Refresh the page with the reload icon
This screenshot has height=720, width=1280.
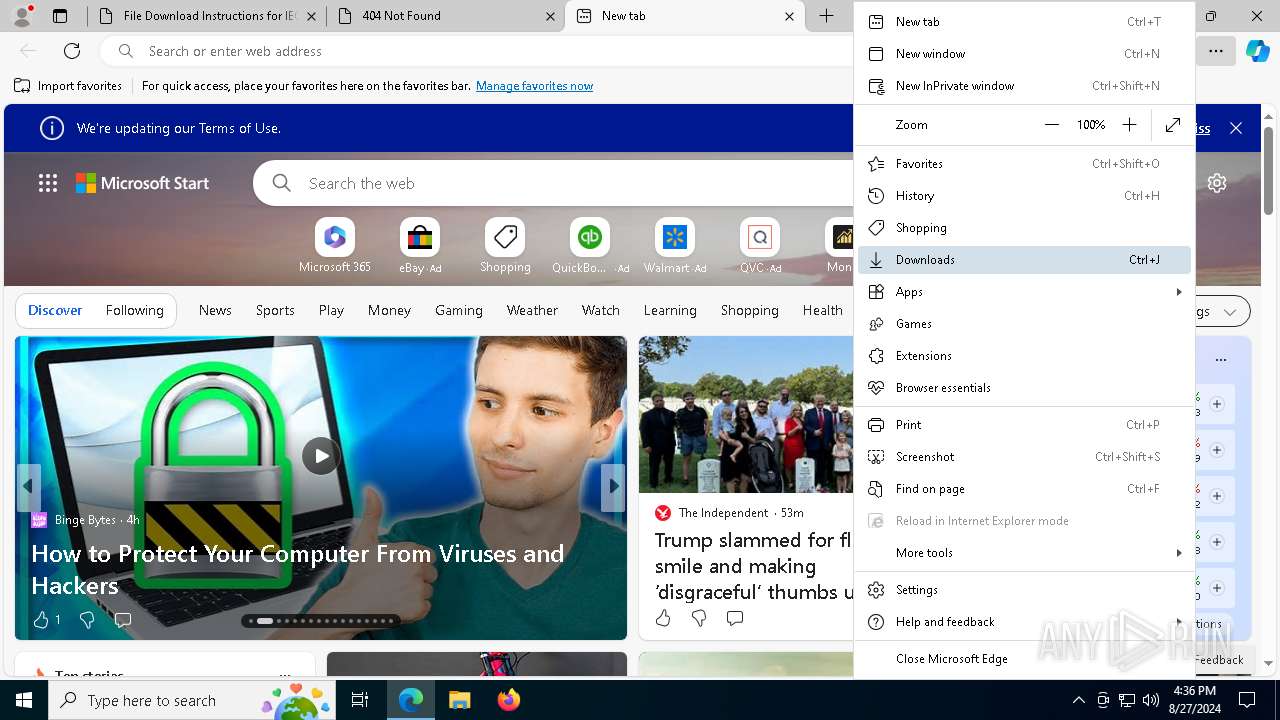pos(72,51)
